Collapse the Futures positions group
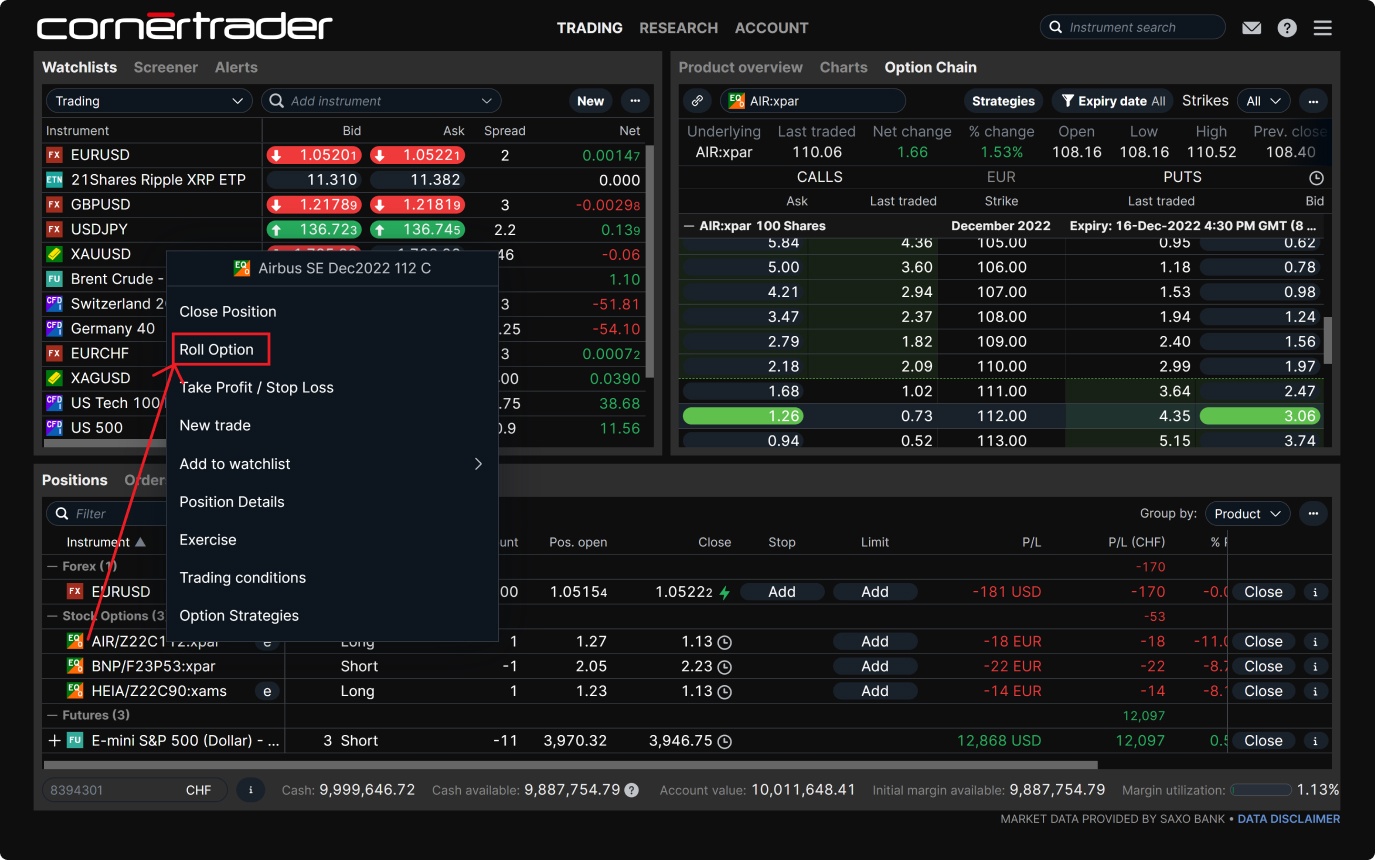 53,716
